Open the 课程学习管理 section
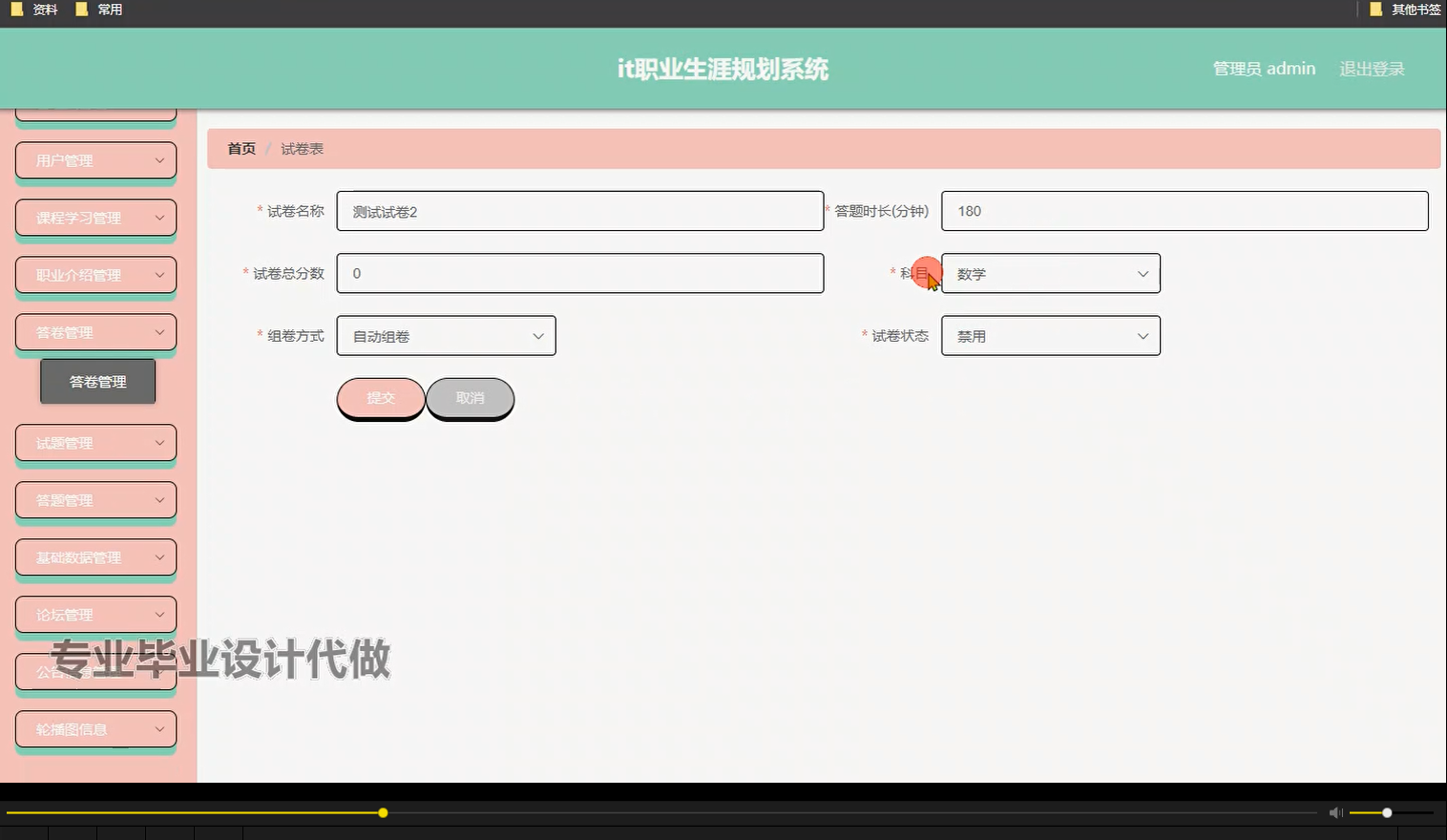Image resolution: width=1447 pixels, height=840 pixels. (x=95, y=218)
